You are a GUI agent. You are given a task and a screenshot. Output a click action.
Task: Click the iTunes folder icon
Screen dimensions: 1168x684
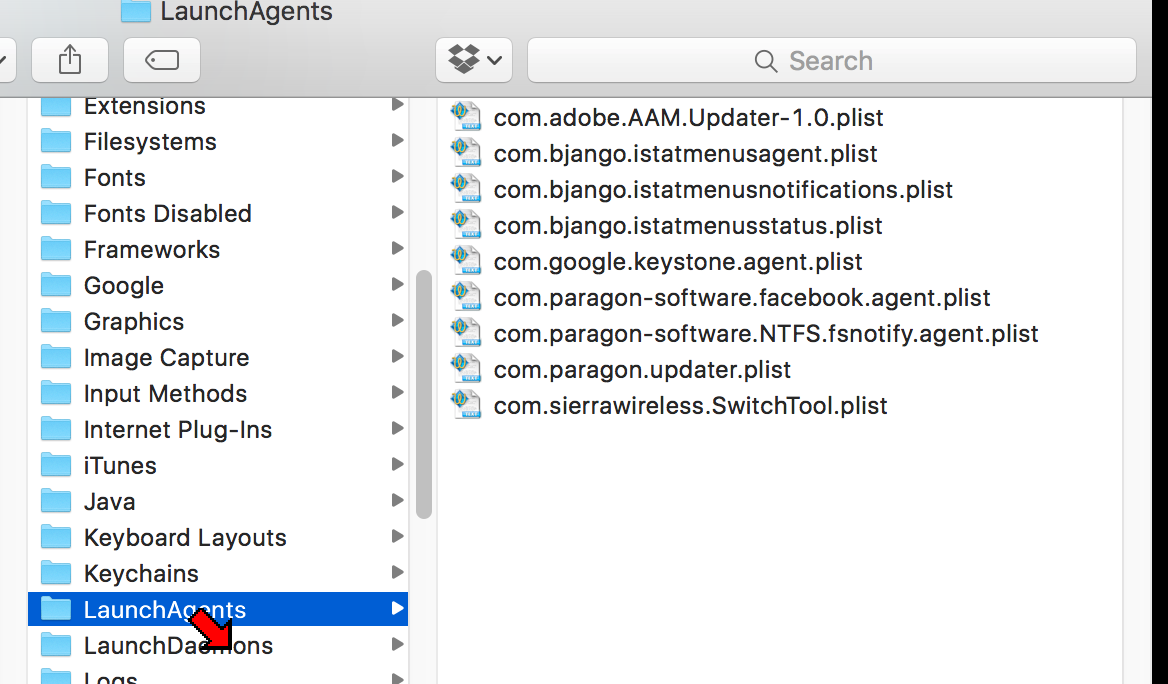[56, 466]
